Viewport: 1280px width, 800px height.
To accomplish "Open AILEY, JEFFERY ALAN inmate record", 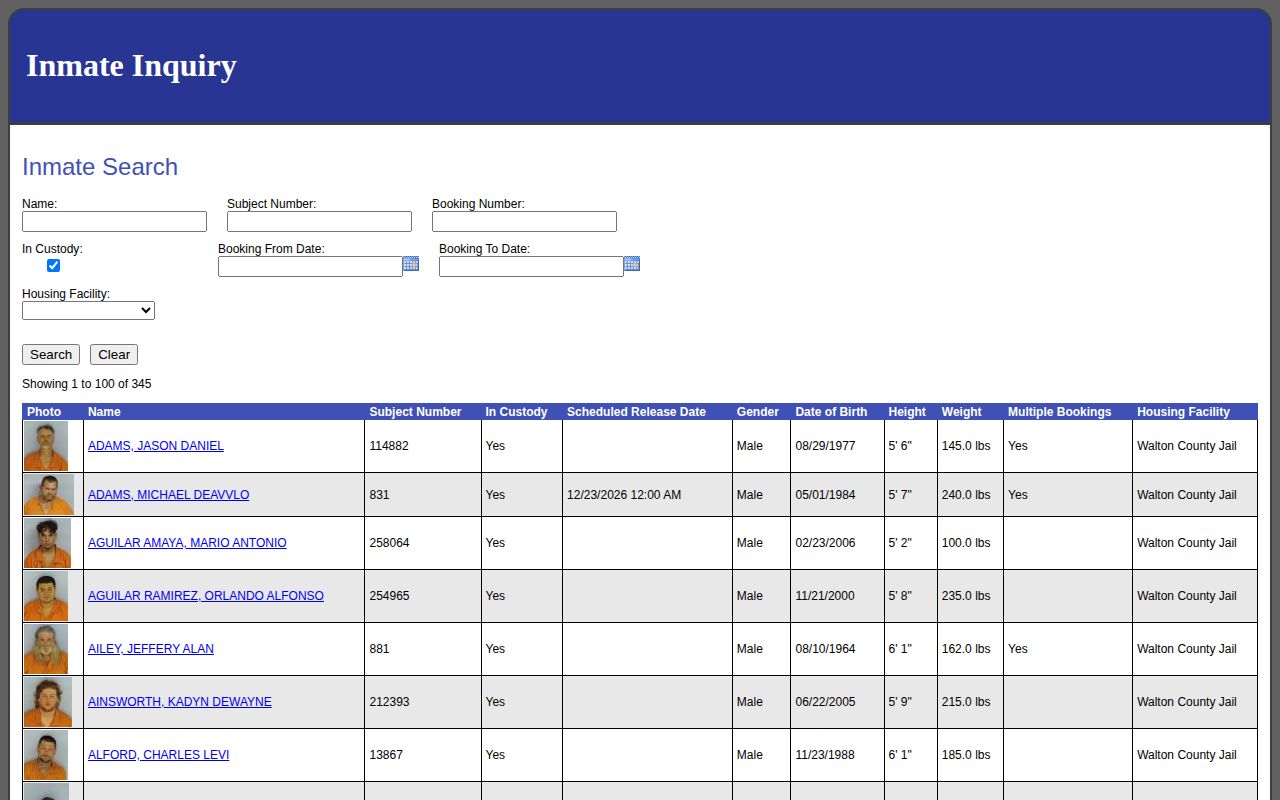I will coord(151,649).
